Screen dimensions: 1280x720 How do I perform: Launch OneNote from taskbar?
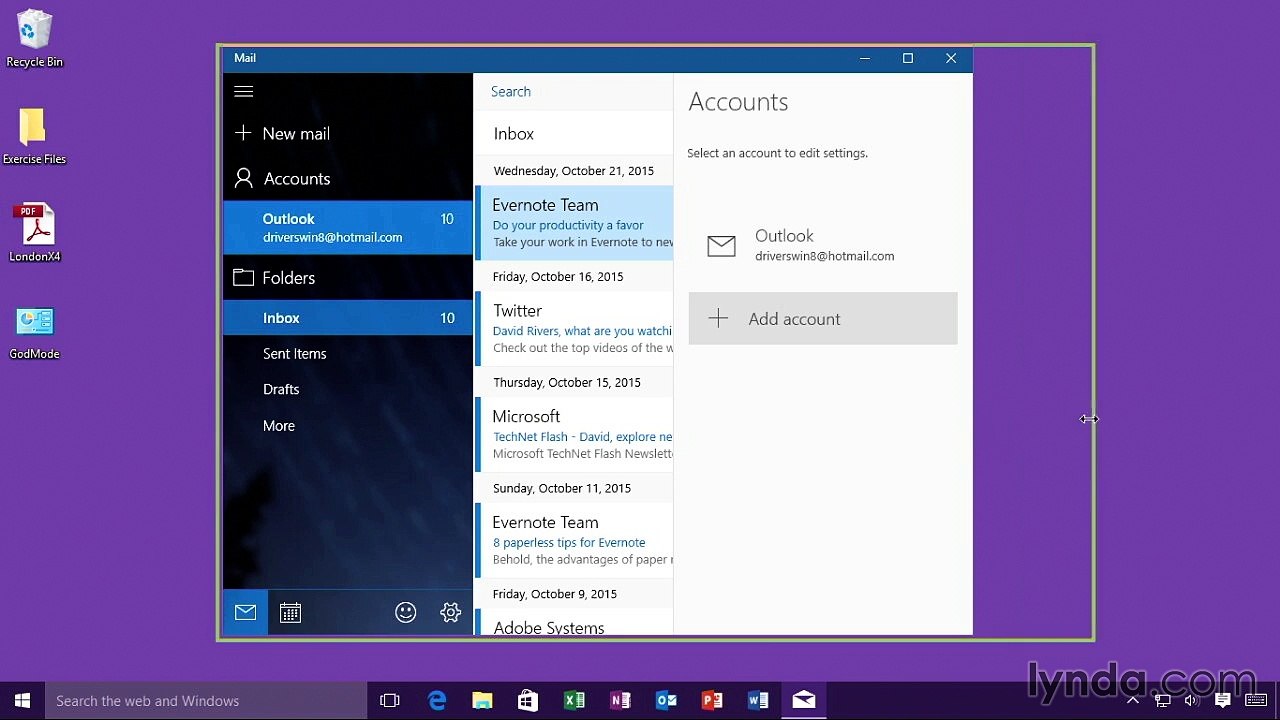point(620,701)
